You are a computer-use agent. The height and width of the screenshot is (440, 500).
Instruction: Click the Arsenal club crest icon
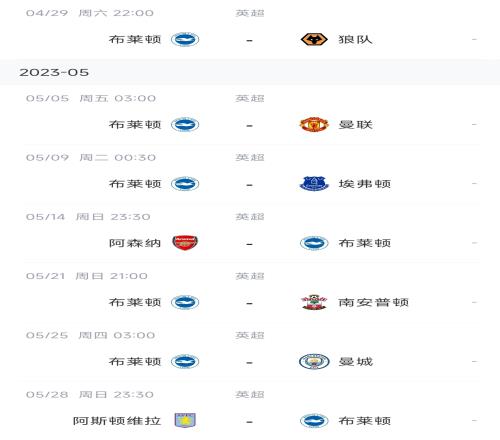pos(185,243)
